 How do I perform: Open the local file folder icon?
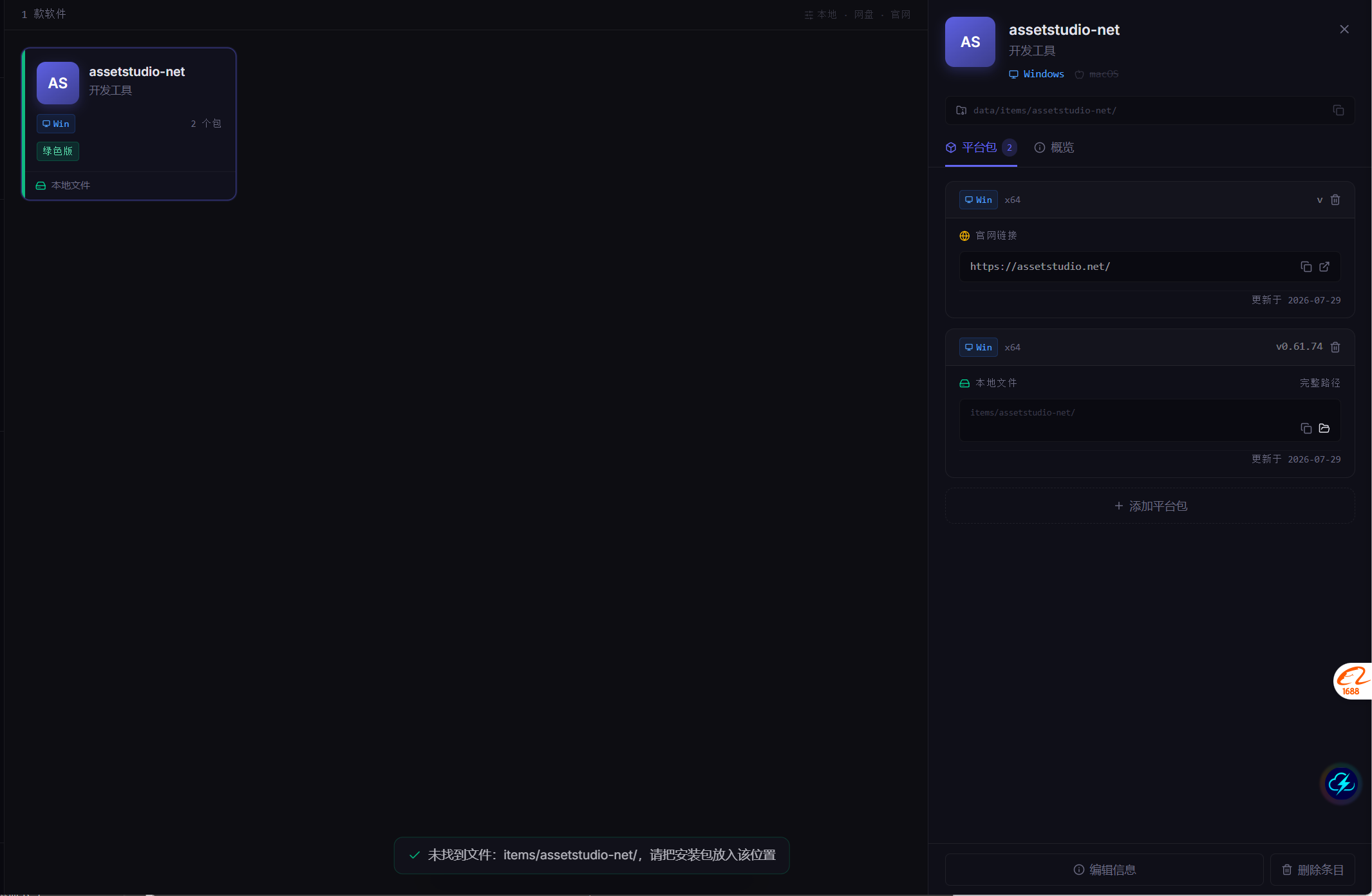1324,428
